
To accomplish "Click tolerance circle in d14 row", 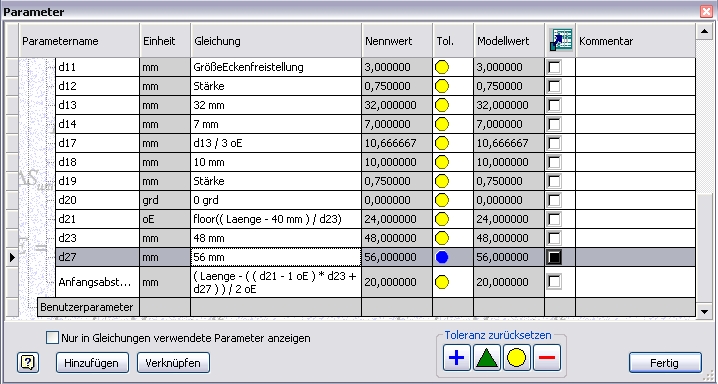I will 442,124.
